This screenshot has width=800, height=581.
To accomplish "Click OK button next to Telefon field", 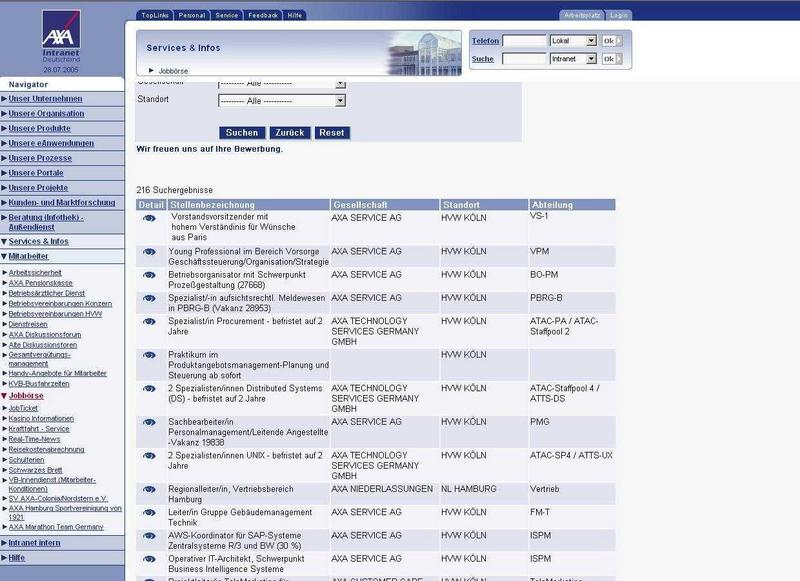I will tap(612, 41).
